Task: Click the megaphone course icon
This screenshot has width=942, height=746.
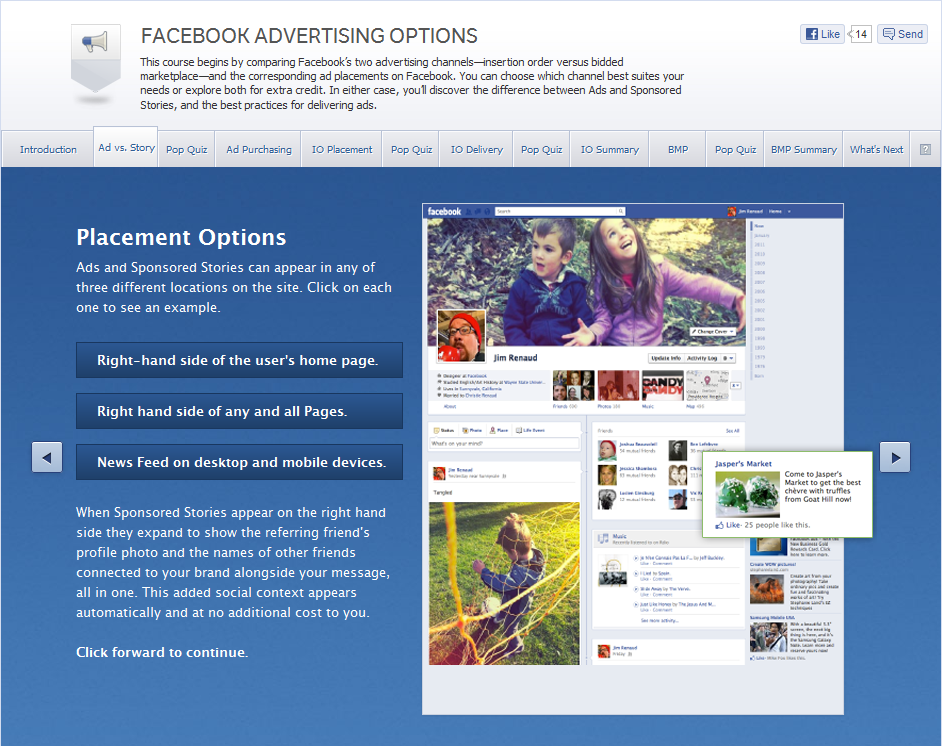Action: (x=96, y=60)
